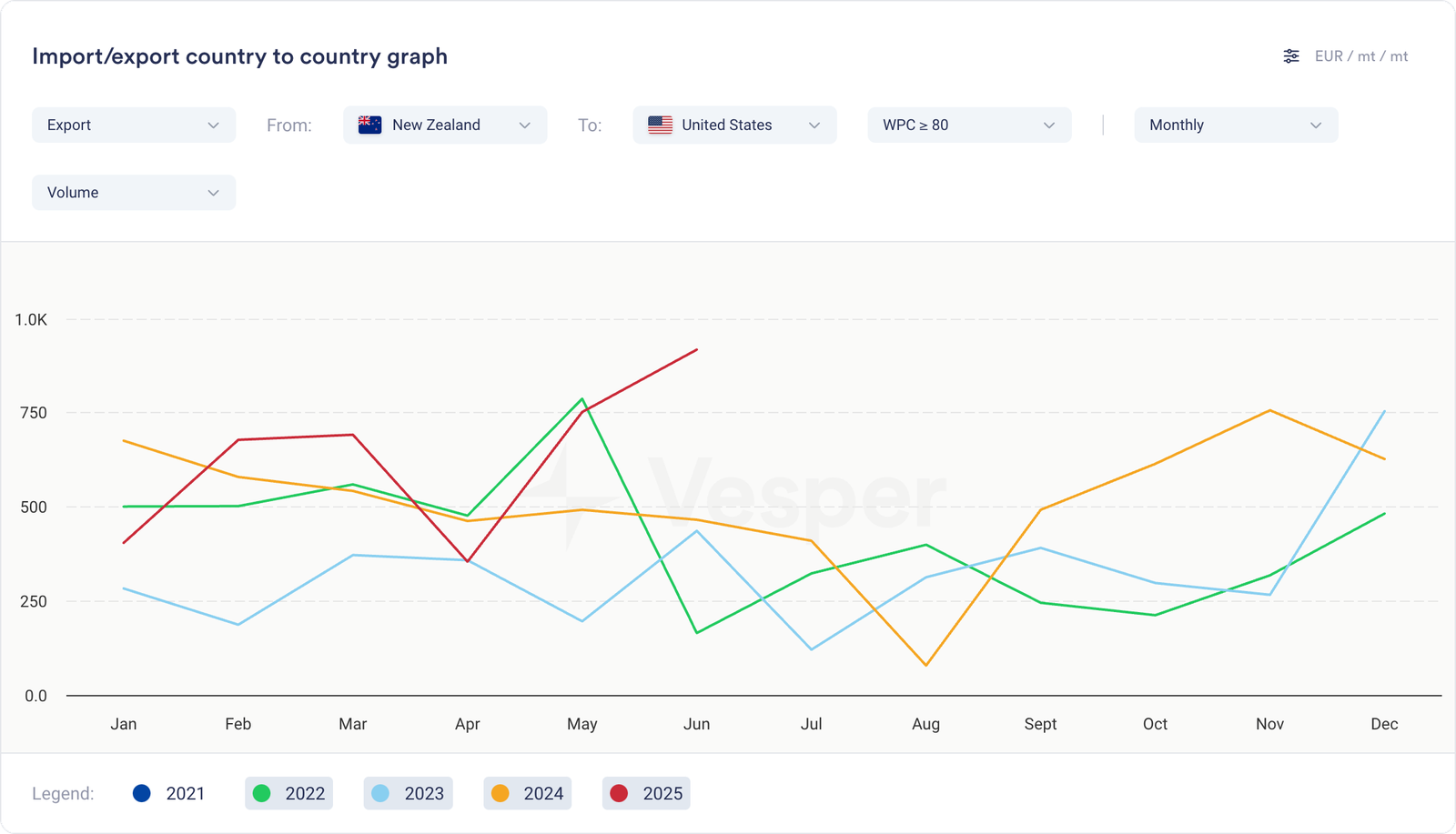
Task: Click the dark blue 2021 color dot
Action: coord(142,793)
